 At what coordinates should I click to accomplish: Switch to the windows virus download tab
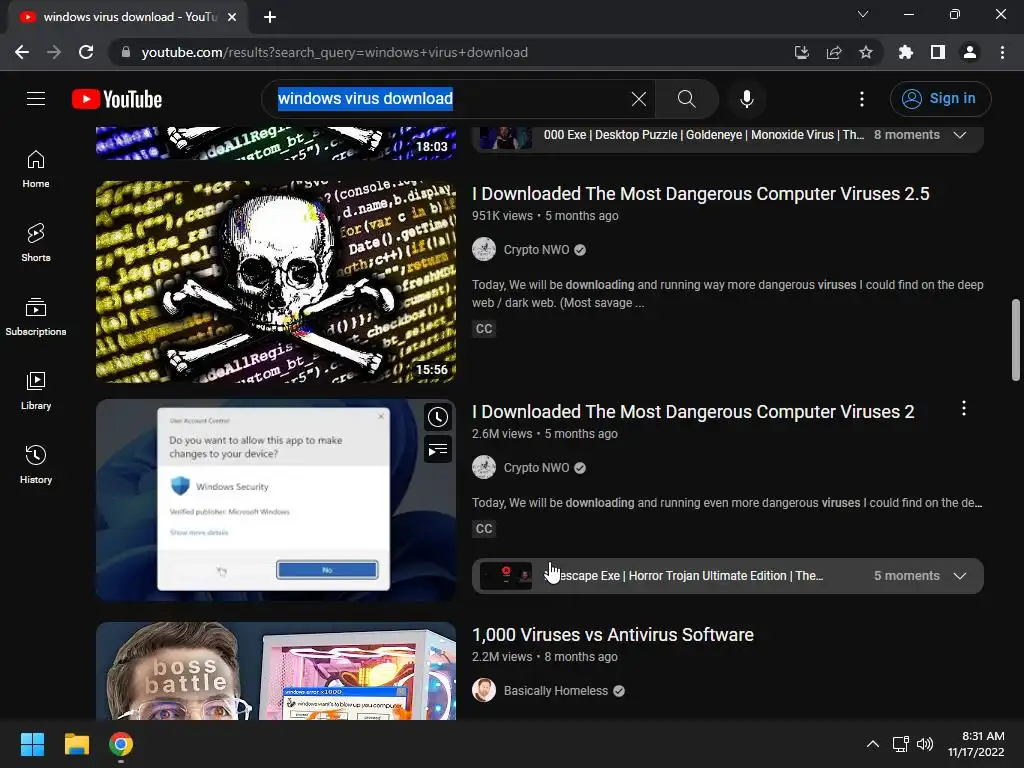[128, 17]
